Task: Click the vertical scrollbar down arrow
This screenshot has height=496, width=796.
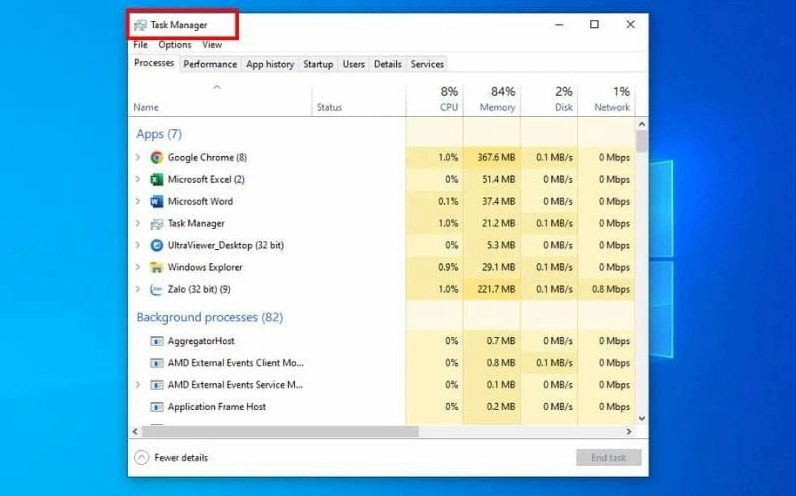Action: click(642, 418)
